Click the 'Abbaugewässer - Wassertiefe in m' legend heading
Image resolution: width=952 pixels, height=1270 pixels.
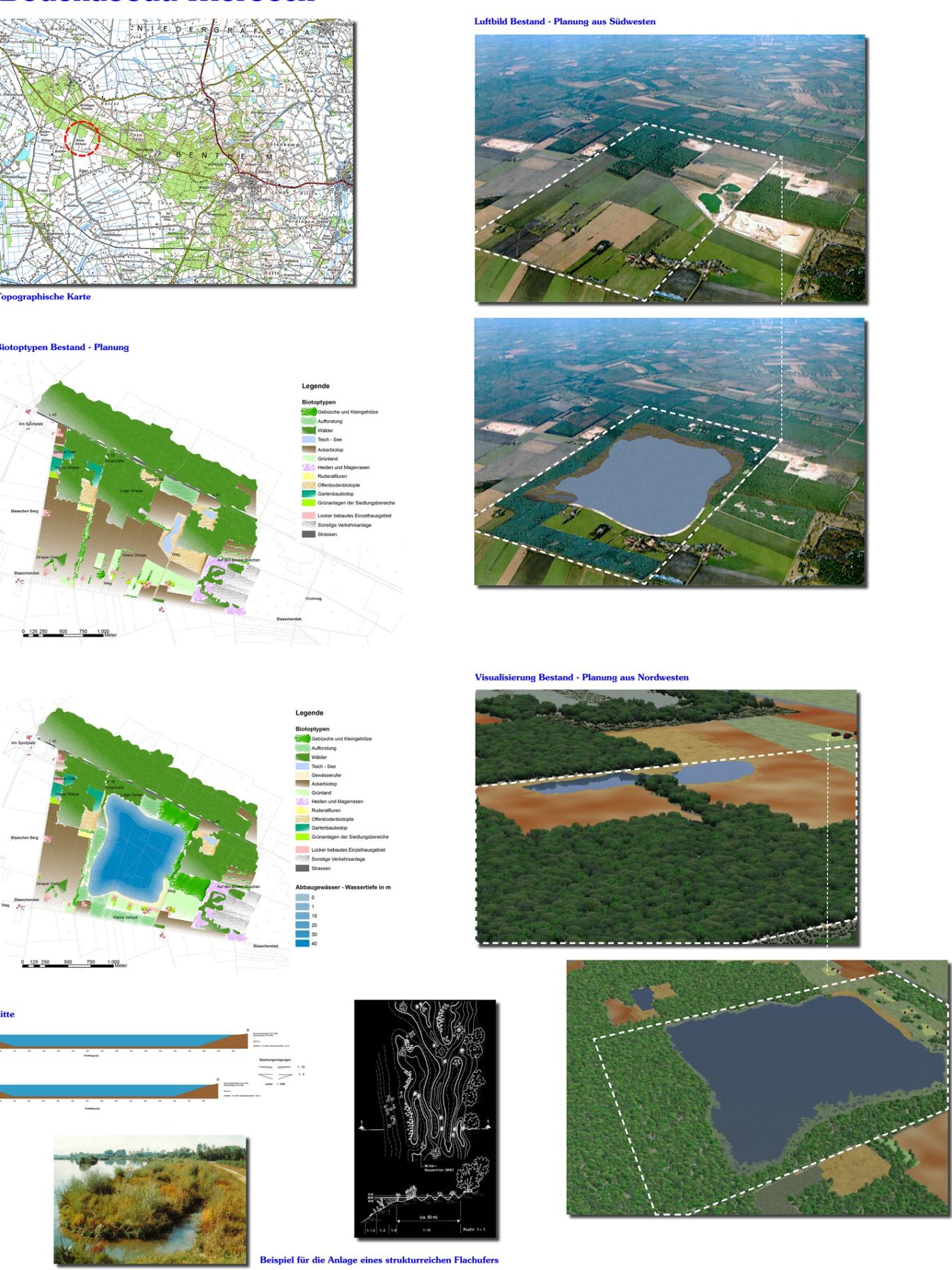pos(343,887)
